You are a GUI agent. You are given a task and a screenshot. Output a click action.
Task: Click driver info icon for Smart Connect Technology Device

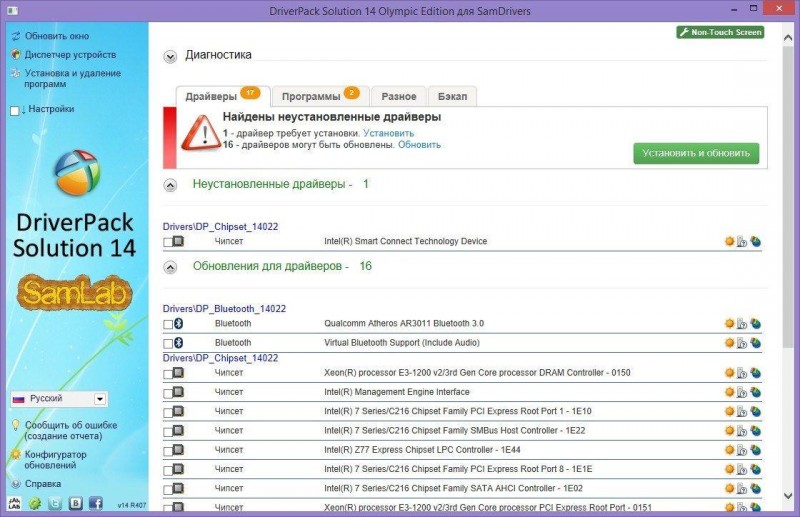point(742,241)
